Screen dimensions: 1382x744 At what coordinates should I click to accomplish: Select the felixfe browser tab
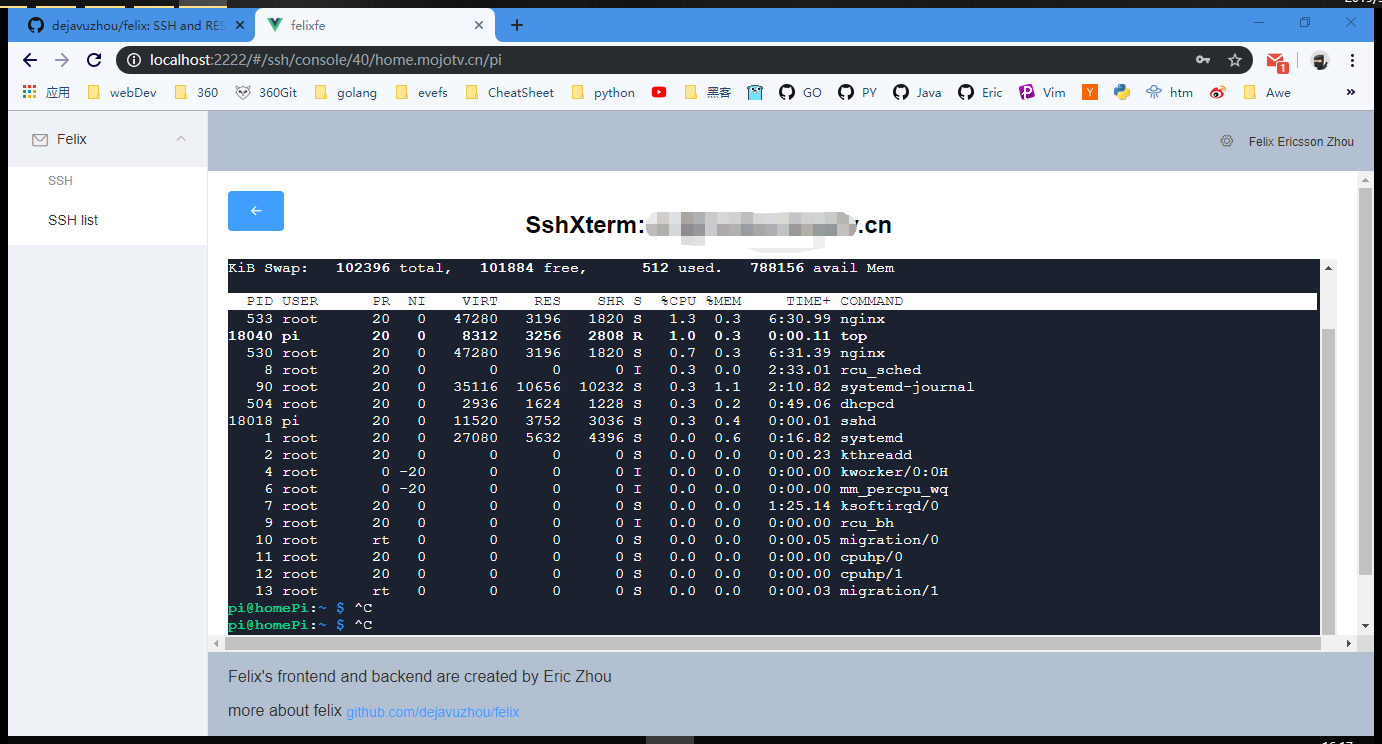tap(374, 25)
